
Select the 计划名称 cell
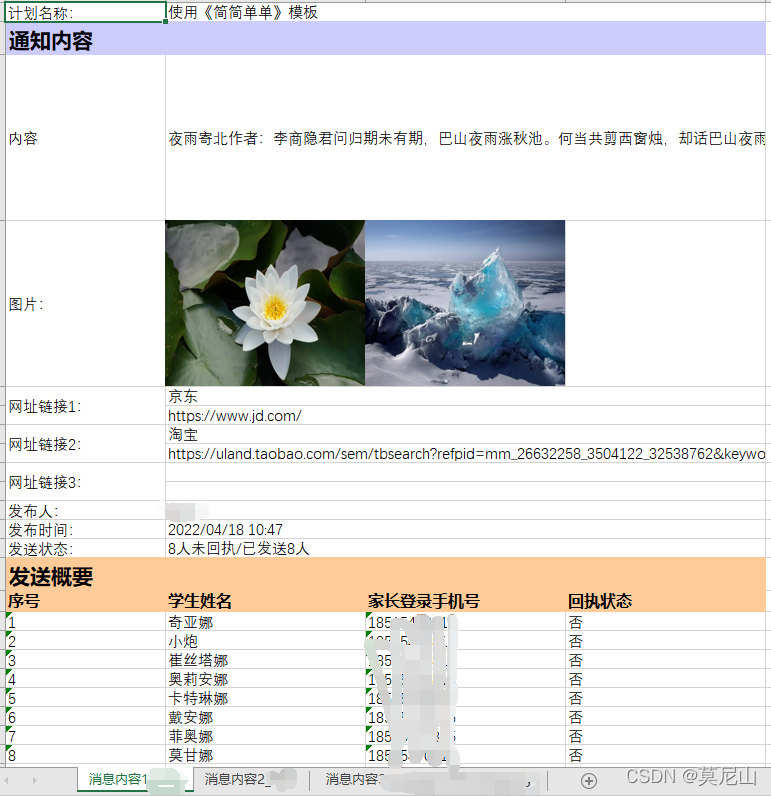85,12
